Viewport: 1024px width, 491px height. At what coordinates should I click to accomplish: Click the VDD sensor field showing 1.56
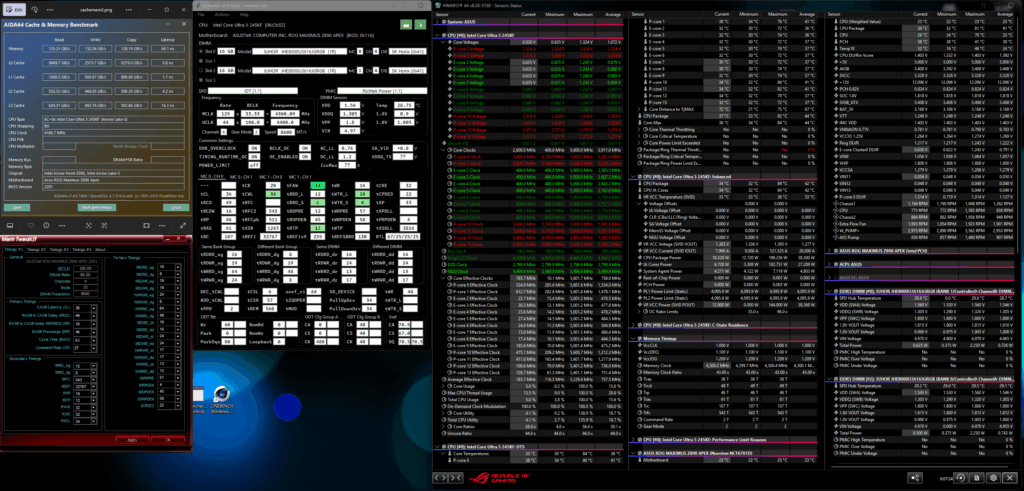[350, 105]
